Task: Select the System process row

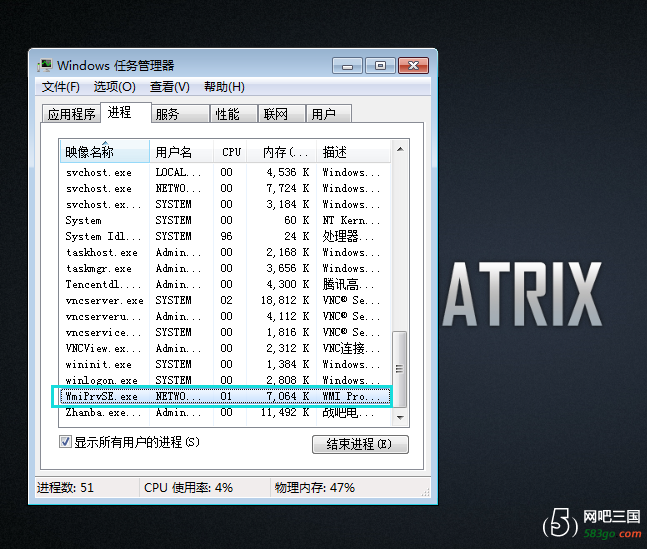Action: 225,220
